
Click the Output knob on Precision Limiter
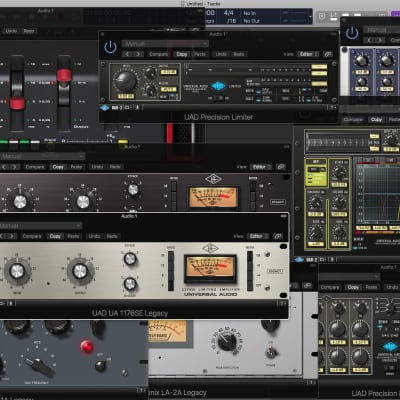150,72
